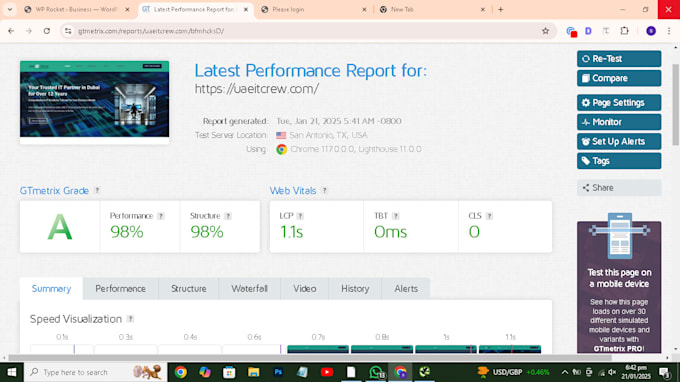Open the Chrome profile avatar
The width and height of the screenshot is (680, 382).
pyautogui.click(x=651, y=31)
